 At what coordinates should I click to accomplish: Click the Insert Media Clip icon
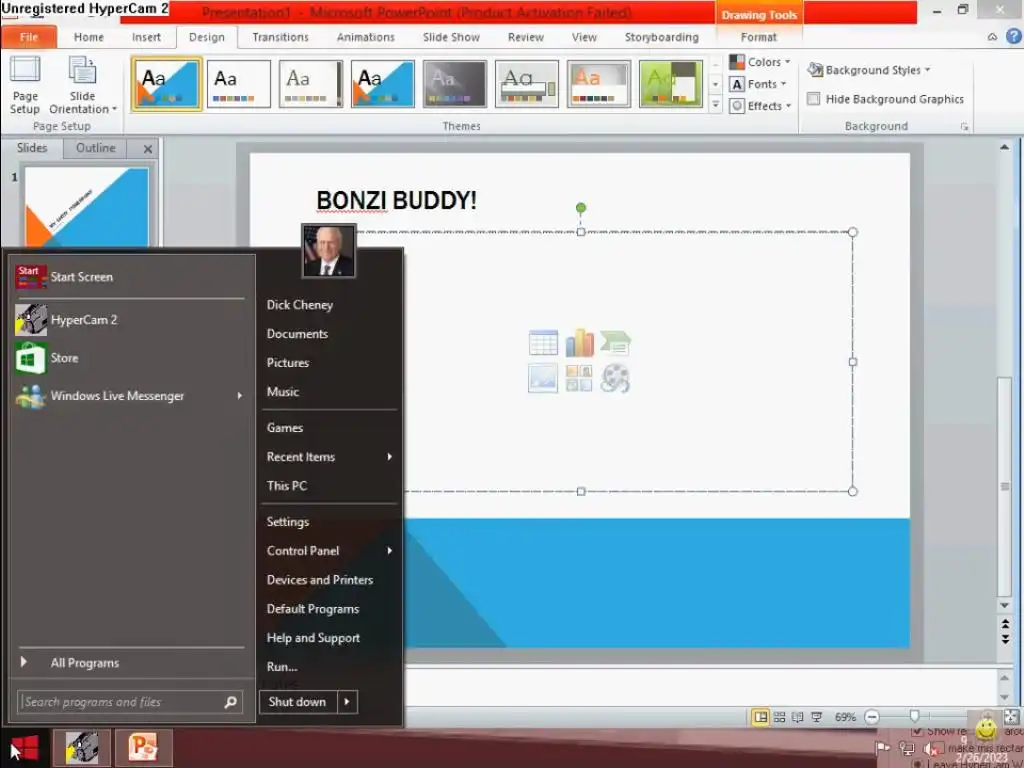(615, 378)
